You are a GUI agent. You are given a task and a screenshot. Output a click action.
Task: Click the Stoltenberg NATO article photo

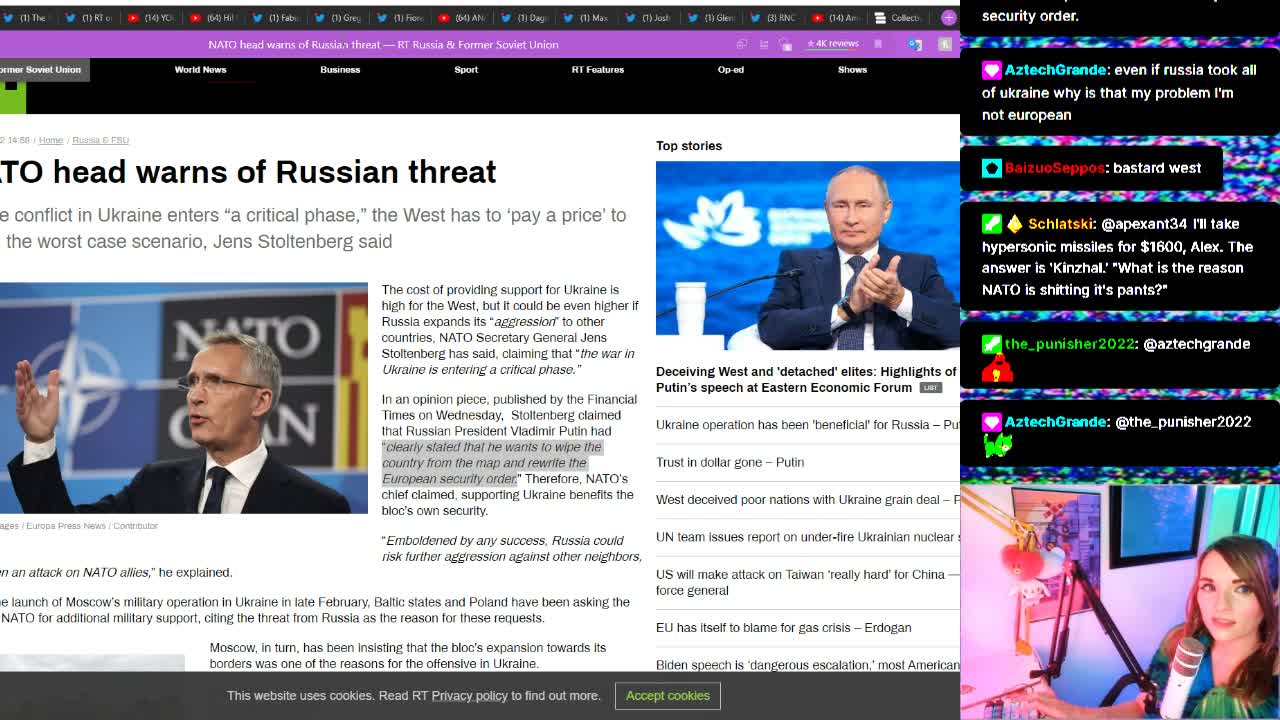click(184, 398)
